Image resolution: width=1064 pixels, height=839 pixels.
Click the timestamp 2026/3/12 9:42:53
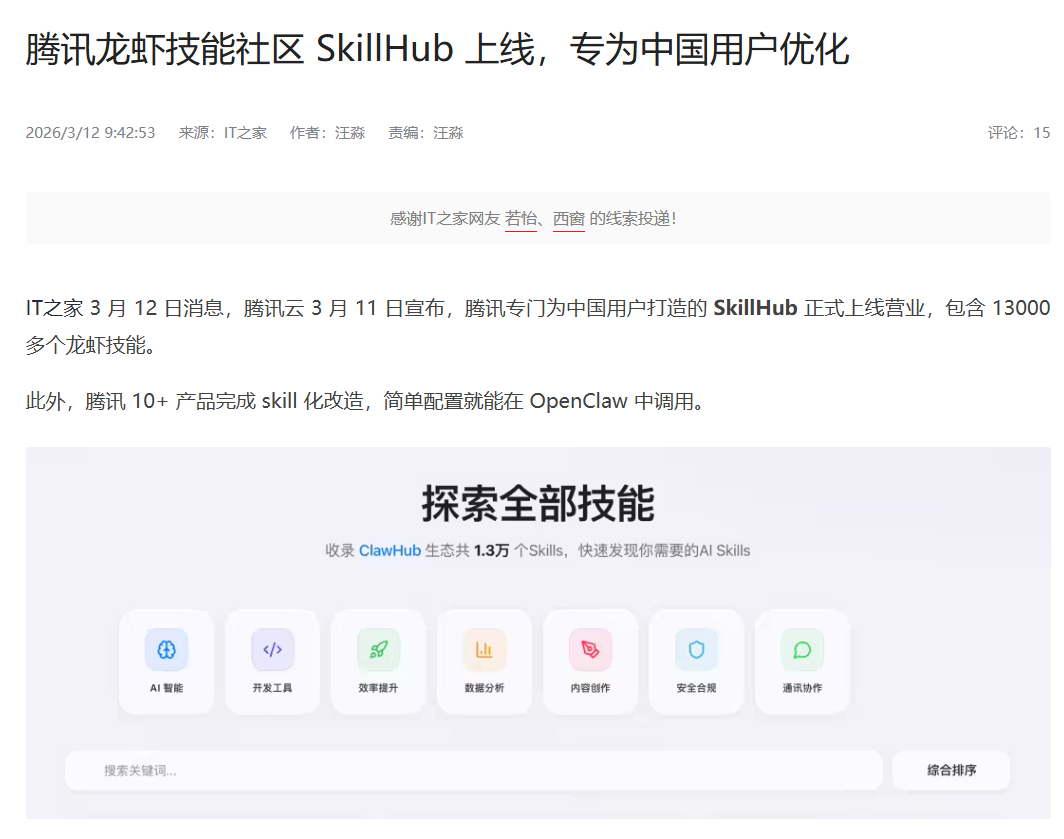coord(90,133)
